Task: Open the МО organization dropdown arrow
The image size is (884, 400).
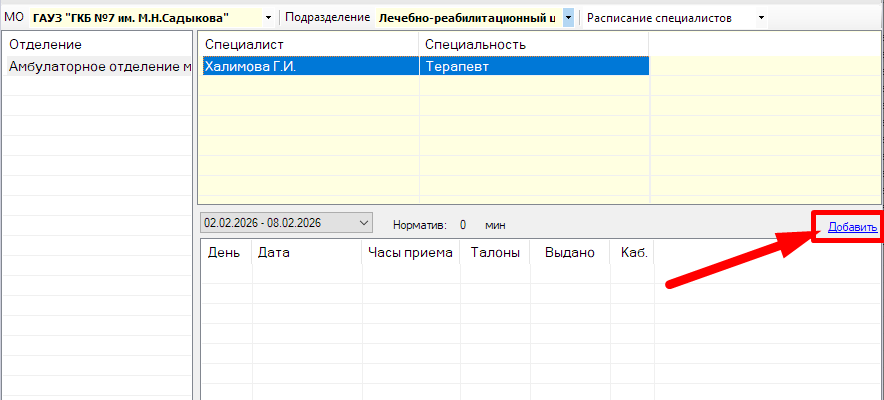Action: [x=268, y=18]
